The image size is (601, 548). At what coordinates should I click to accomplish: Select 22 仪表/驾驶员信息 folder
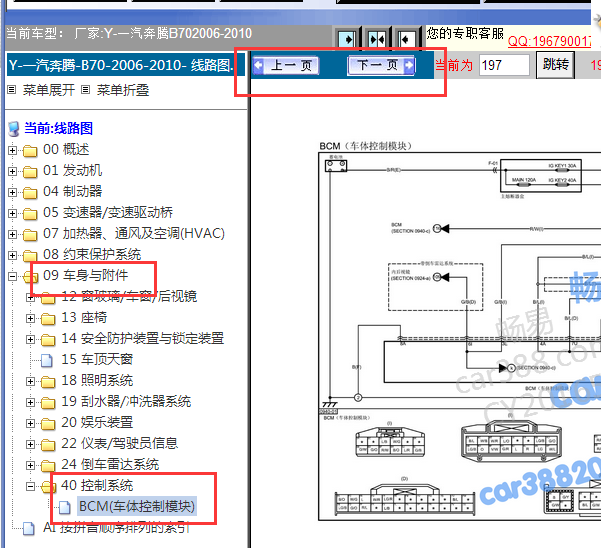[x=120, y=443]
